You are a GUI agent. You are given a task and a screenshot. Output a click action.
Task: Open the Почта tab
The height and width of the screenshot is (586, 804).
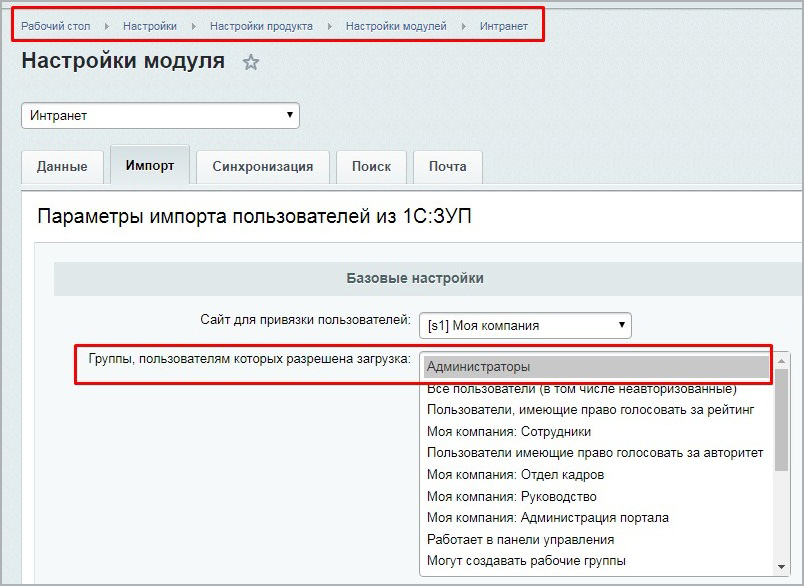[x=448, y=167]
